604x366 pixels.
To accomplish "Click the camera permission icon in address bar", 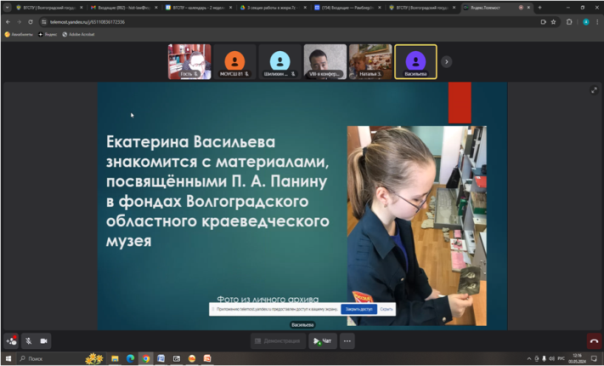I will pos(543,22).
